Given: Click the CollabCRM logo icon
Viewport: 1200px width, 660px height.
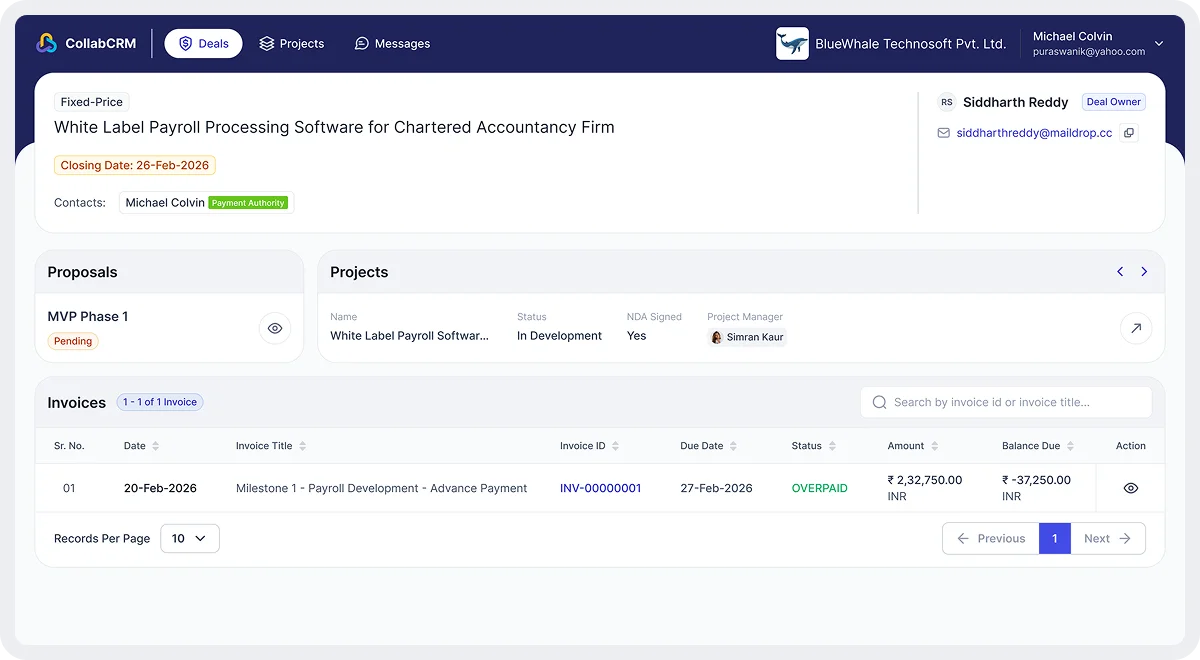Looking at the screenshot, I should click(47, 43).
